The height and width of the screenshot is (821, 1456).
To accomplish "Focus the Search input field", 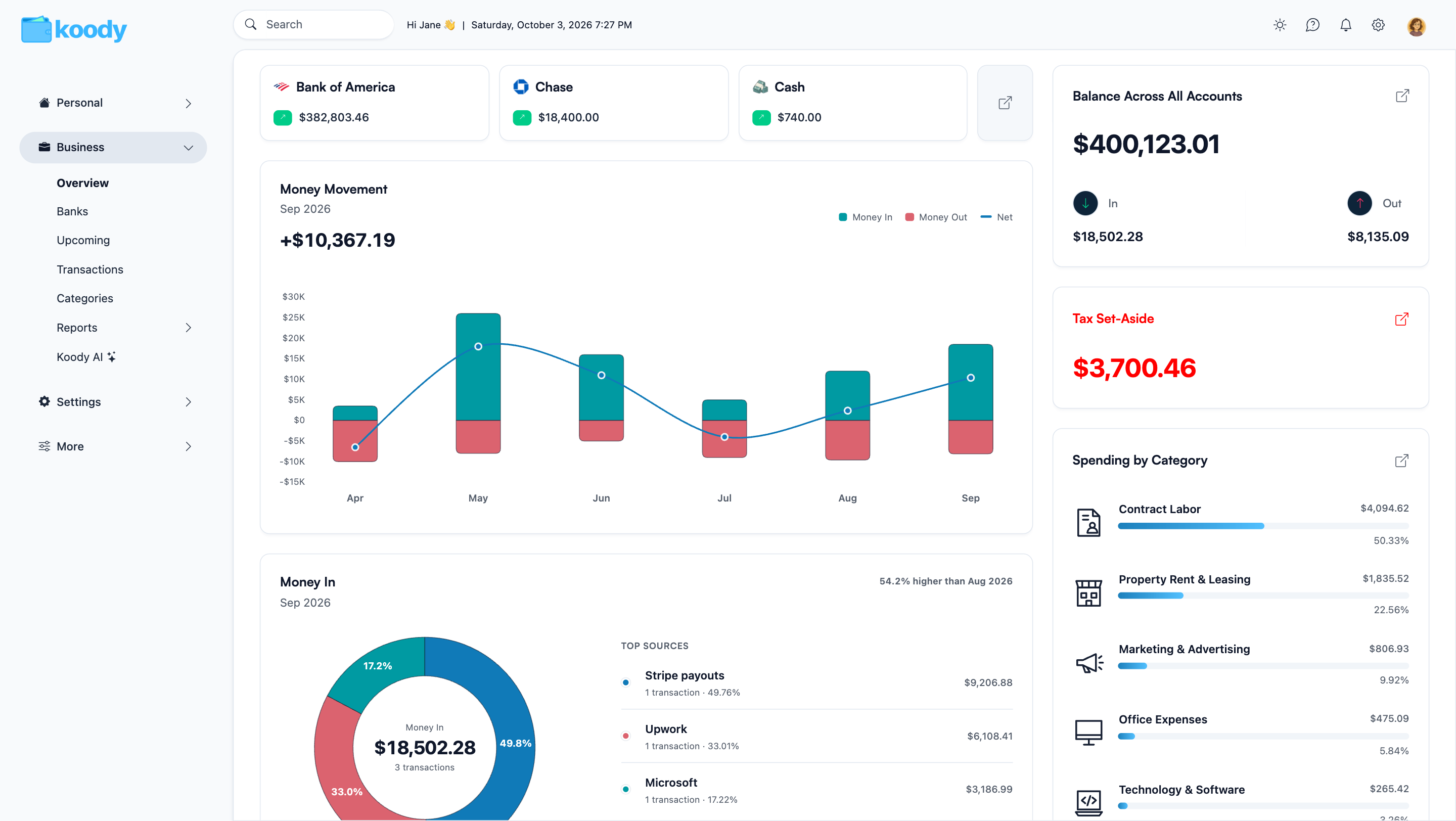I will (x=313, y=25).
